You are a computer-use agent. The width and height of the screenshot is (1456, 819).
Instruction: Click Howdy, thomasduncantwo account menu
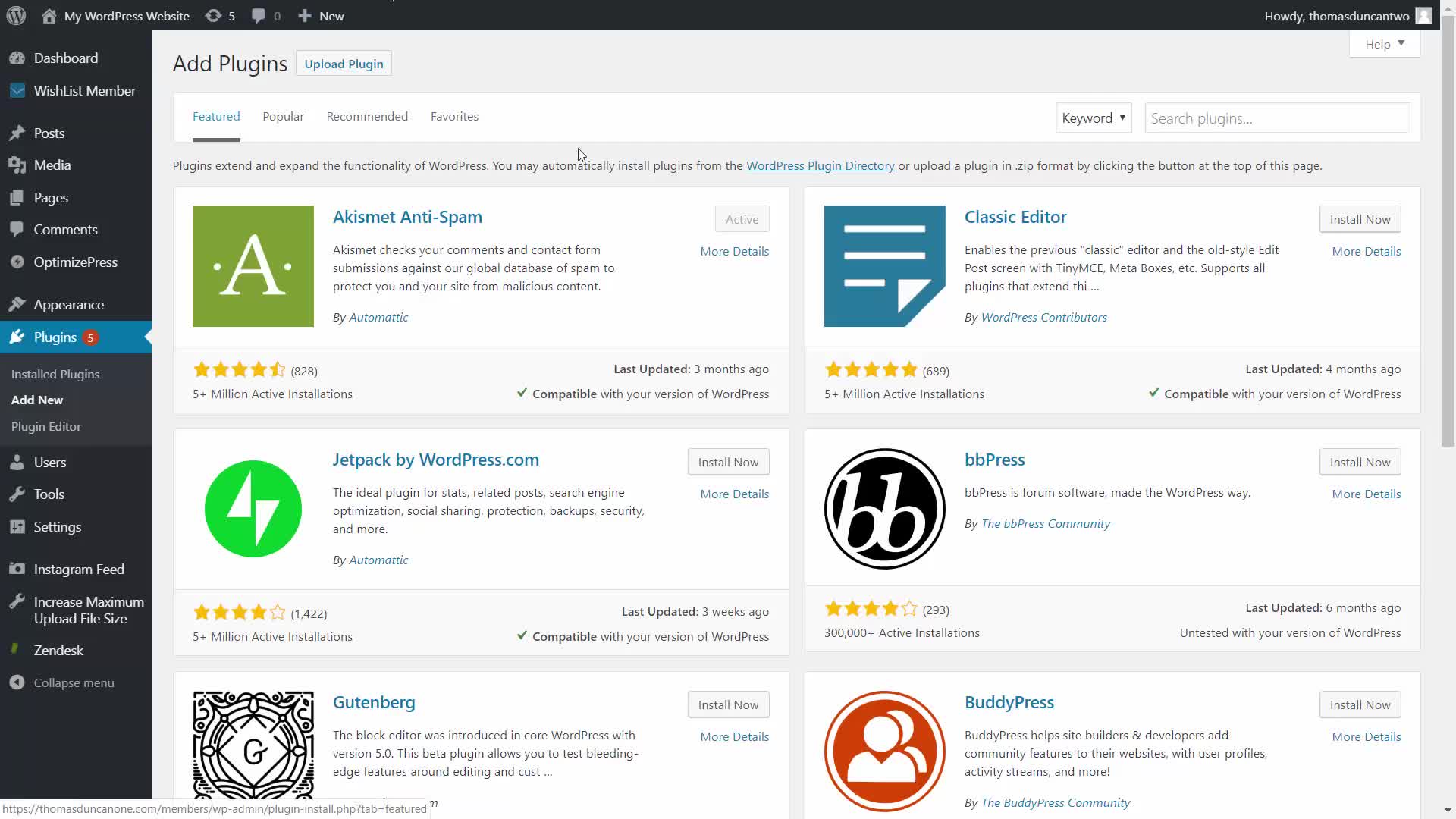click(x=1348, y=16)
